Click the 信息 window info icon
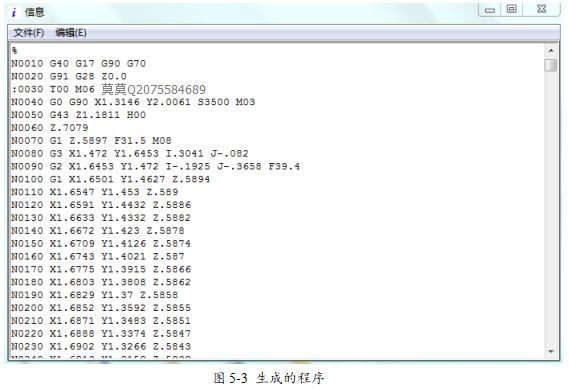 pos(14,13)
